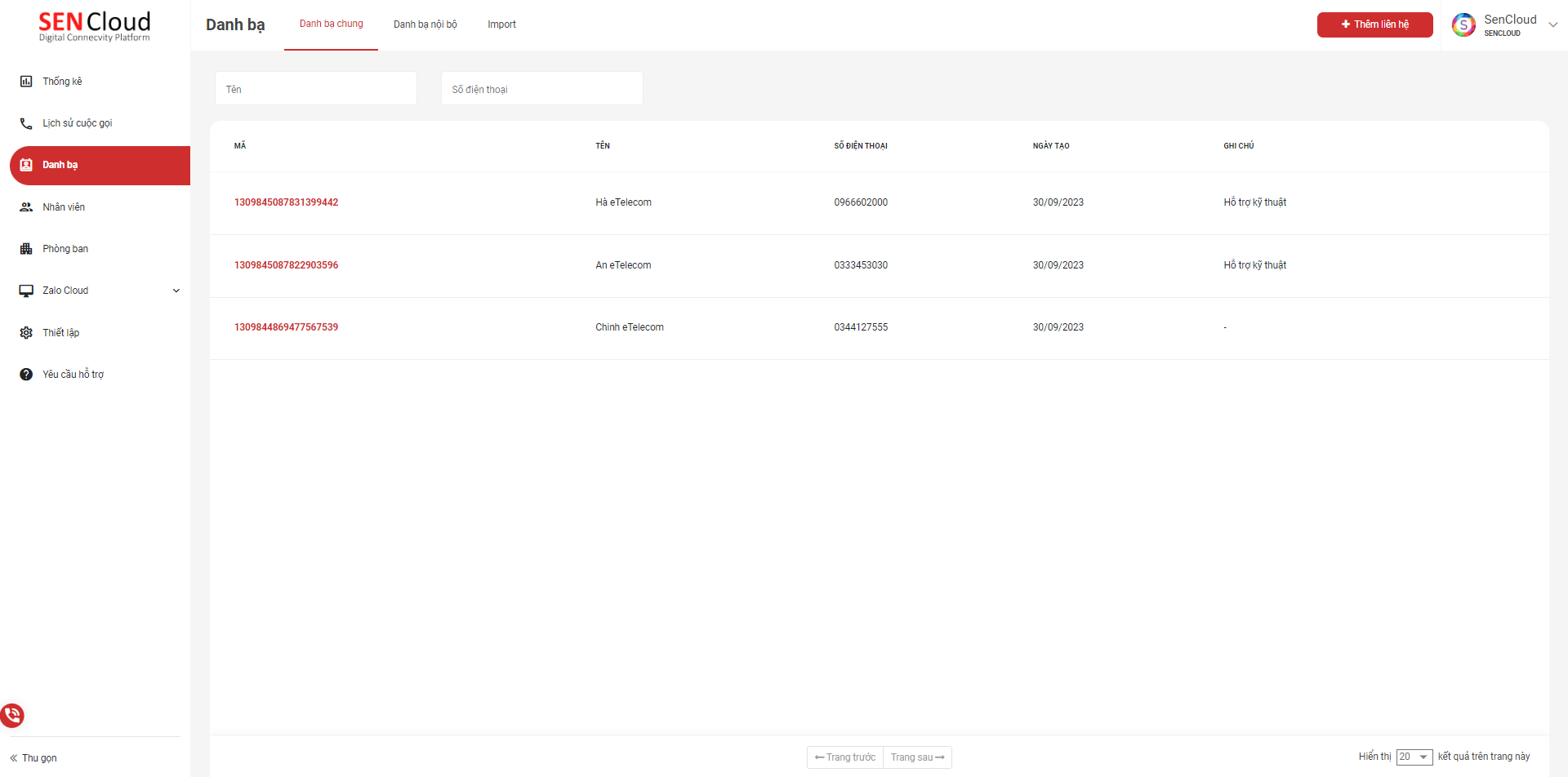Expand the Zalo Cloud submenu chevron
This screenshot has height=777, width=1568.
[x=176, y=291]
